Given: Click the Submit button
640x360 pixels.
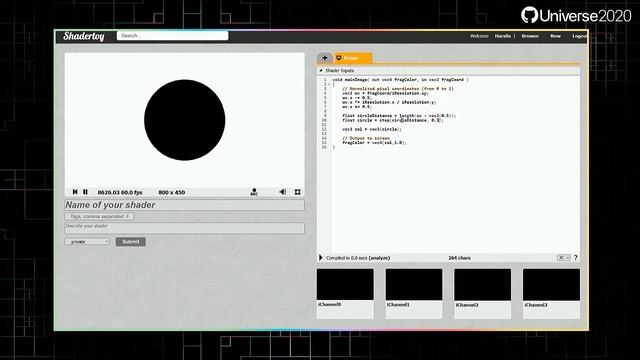Looking at the screenshot, I should coord(131,242).
